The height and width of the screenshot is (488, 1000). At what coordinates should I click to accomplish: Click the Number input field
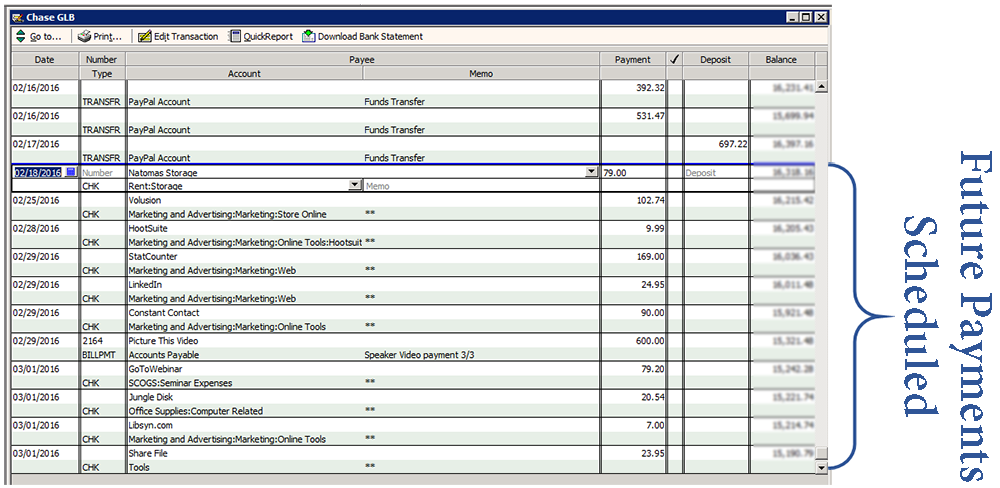[x=103, y=172]
